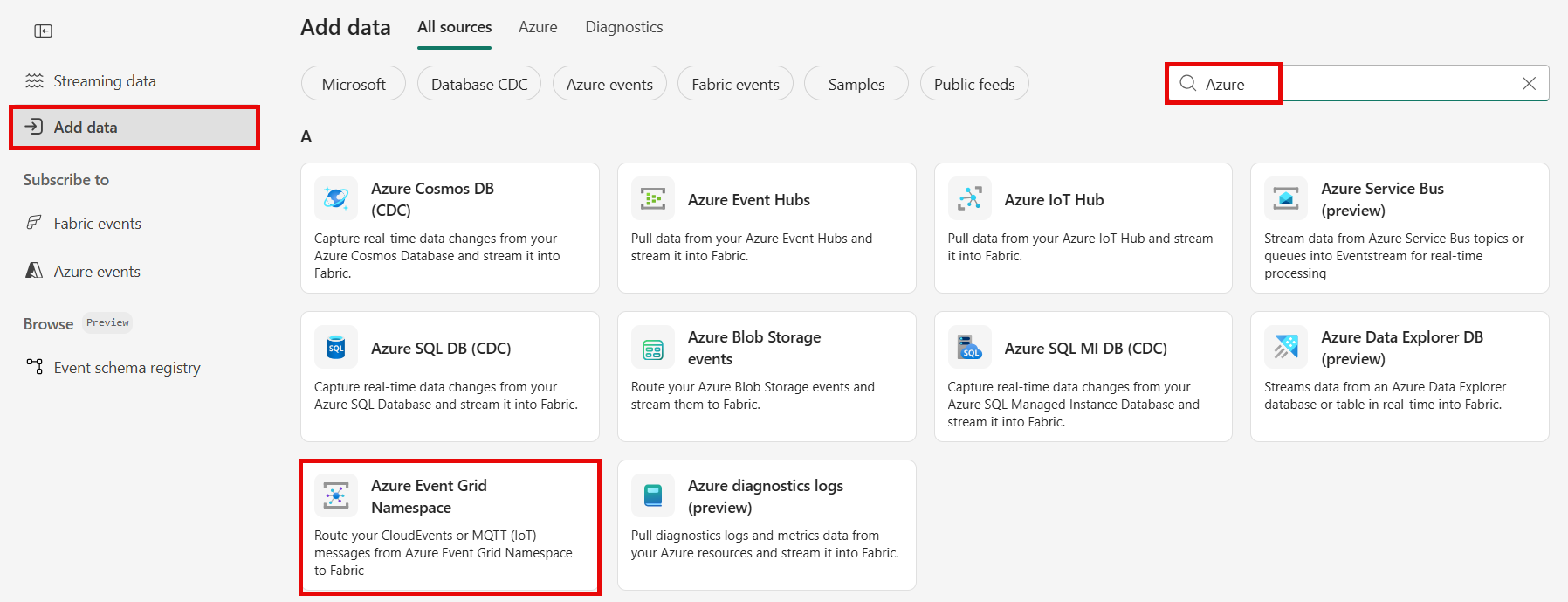Clear the search box with X
This screenshot has width=1568, height=602.
click(1529, 83)
